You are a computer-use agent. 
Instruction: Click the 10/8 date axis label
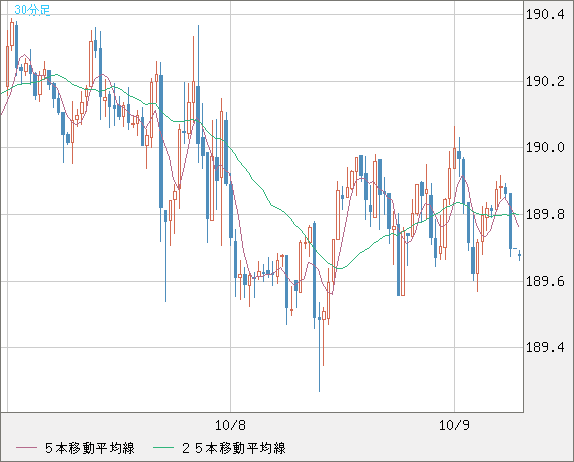click(x=230, y=425)
